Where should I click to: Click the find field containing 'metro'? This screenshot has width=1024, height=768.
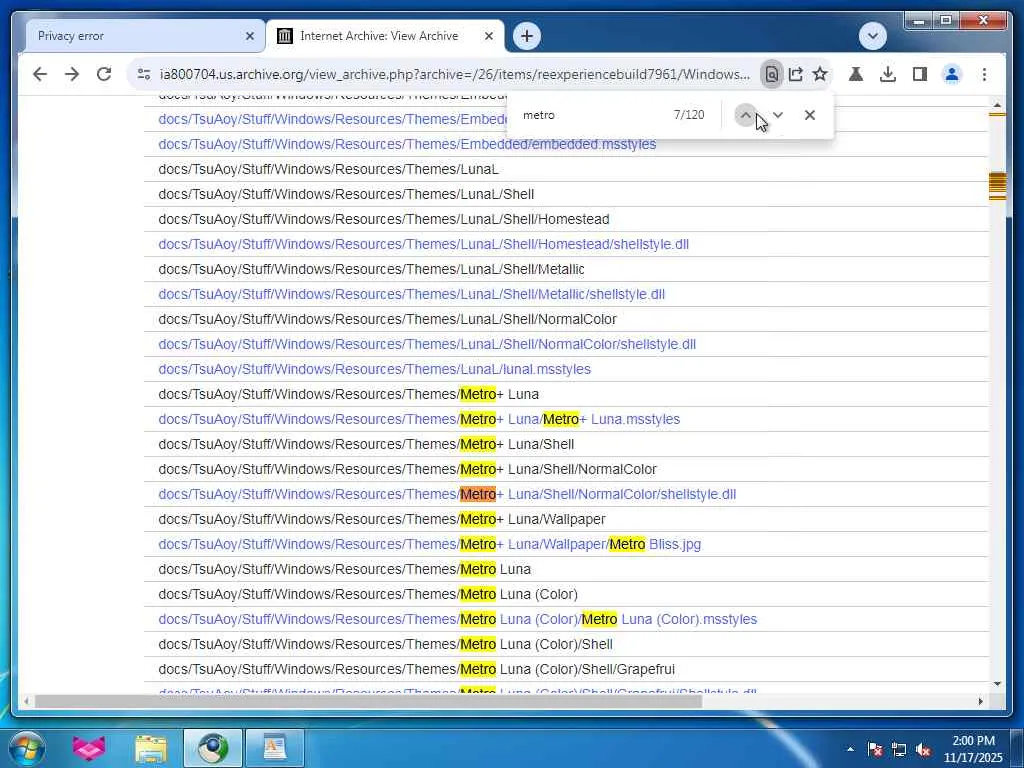(591, 115)
